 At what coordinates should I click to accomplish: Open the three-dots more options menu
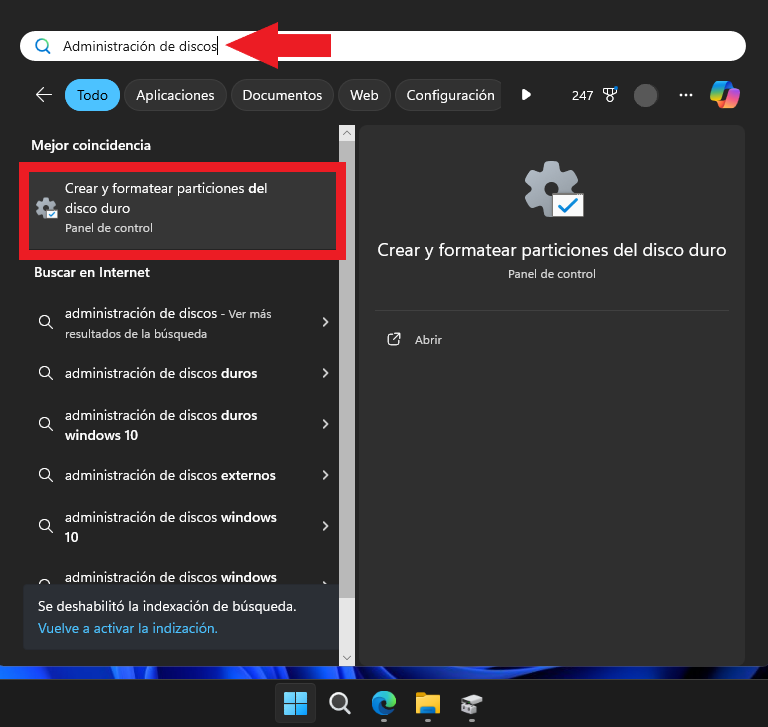point(686,95)
